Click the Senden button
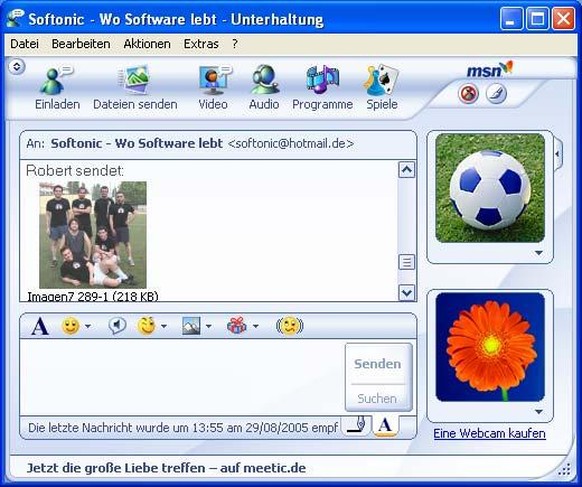Screen dimensions: 582x487 (377, 364)
